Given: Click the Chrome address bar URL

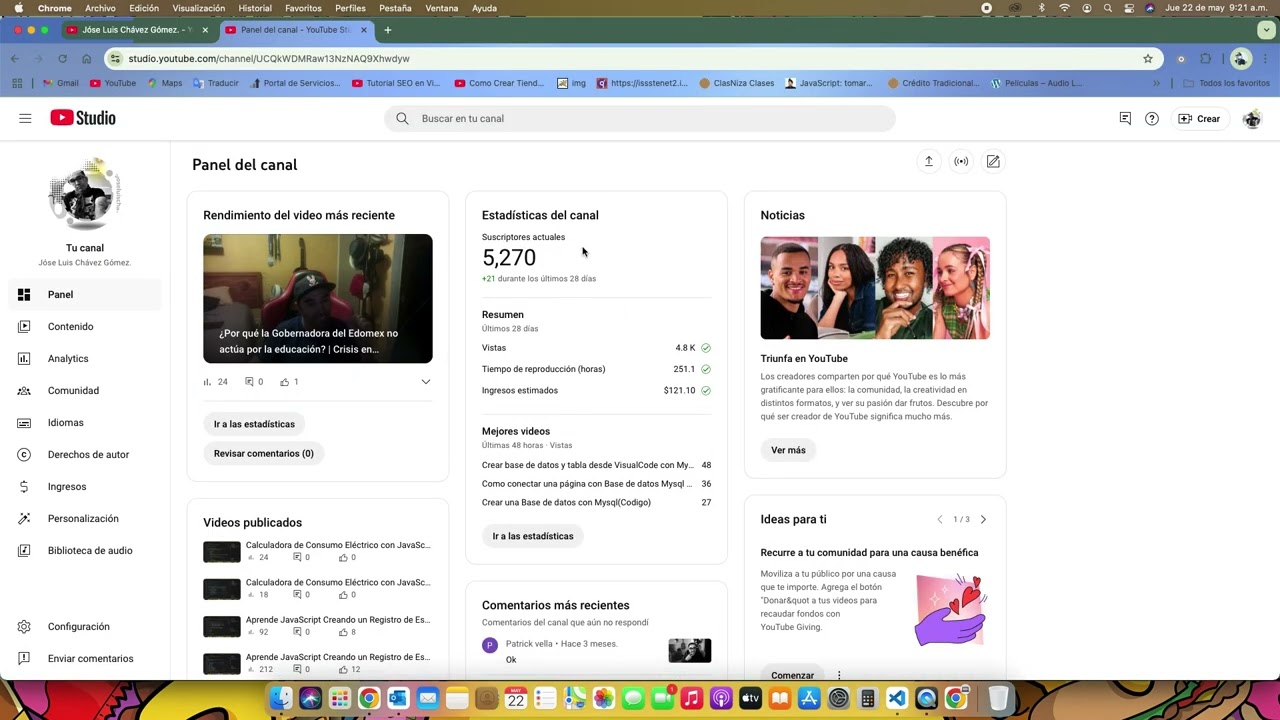Looking at the screenshot, I should pyautogui.click(x=269, y=59).
